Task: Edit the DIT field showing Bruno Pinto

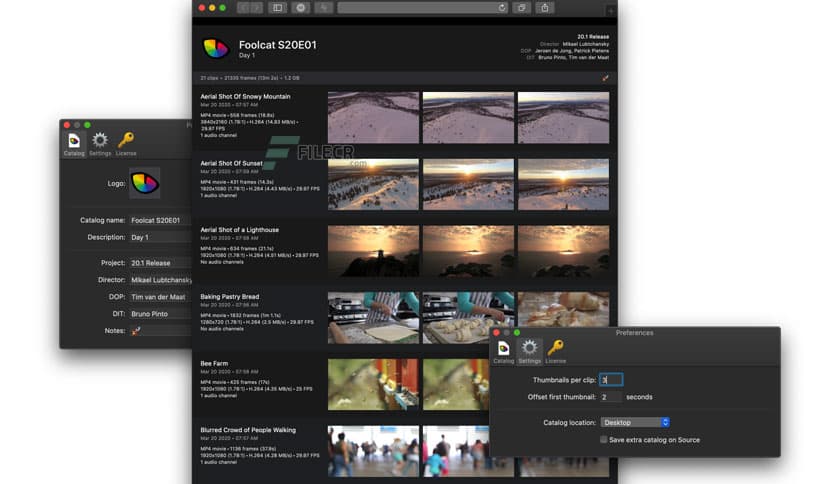Action: (x=160, y=314)
